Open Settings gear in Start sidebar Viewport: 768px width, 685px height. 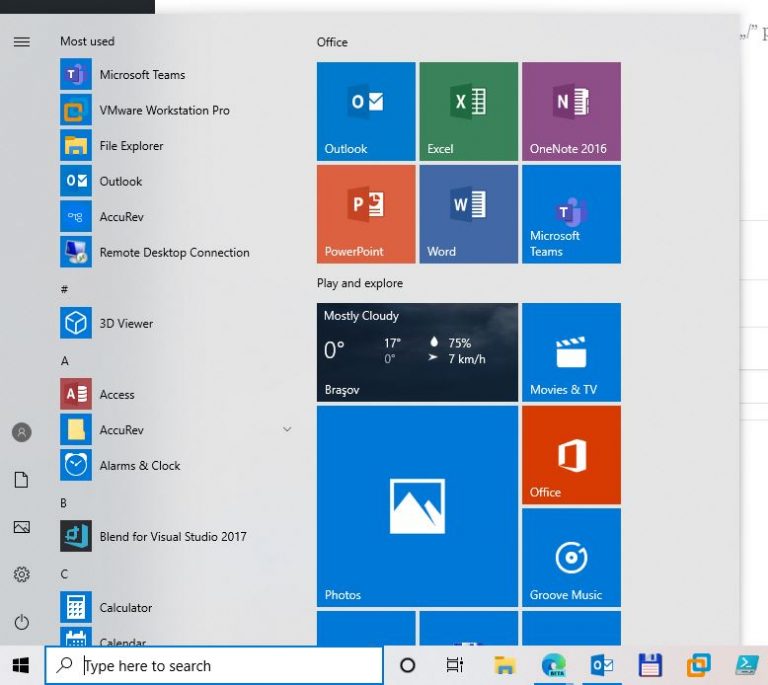pyautogui.click(x=22, y=574)
